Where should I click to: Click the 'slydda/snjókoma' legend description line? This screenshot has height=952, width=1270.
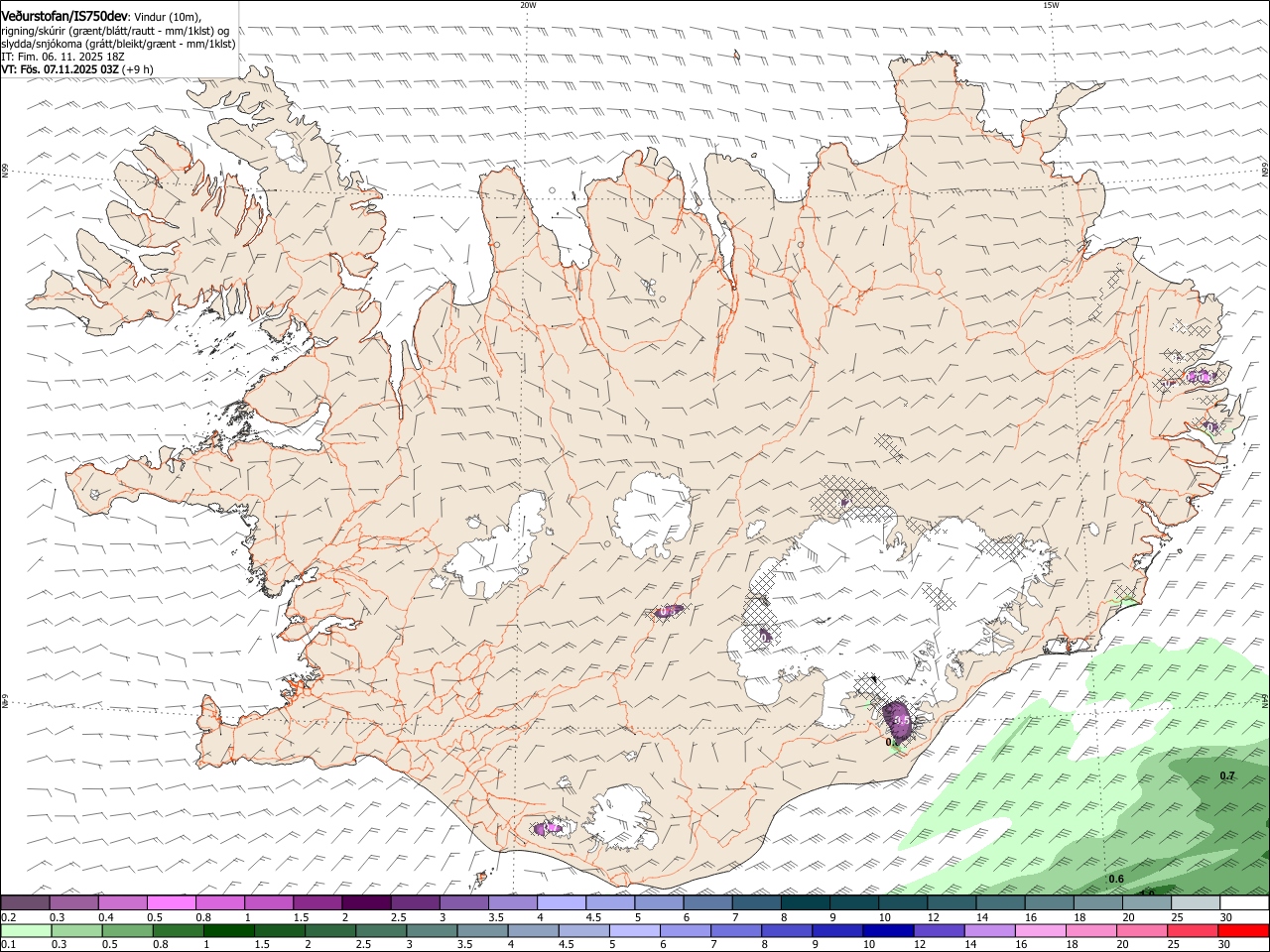coord(118,44)
